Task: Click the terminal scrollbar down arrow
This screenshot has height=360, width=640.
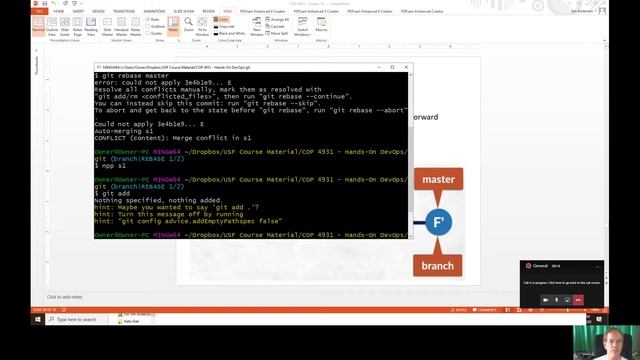Action: (410, 236)
